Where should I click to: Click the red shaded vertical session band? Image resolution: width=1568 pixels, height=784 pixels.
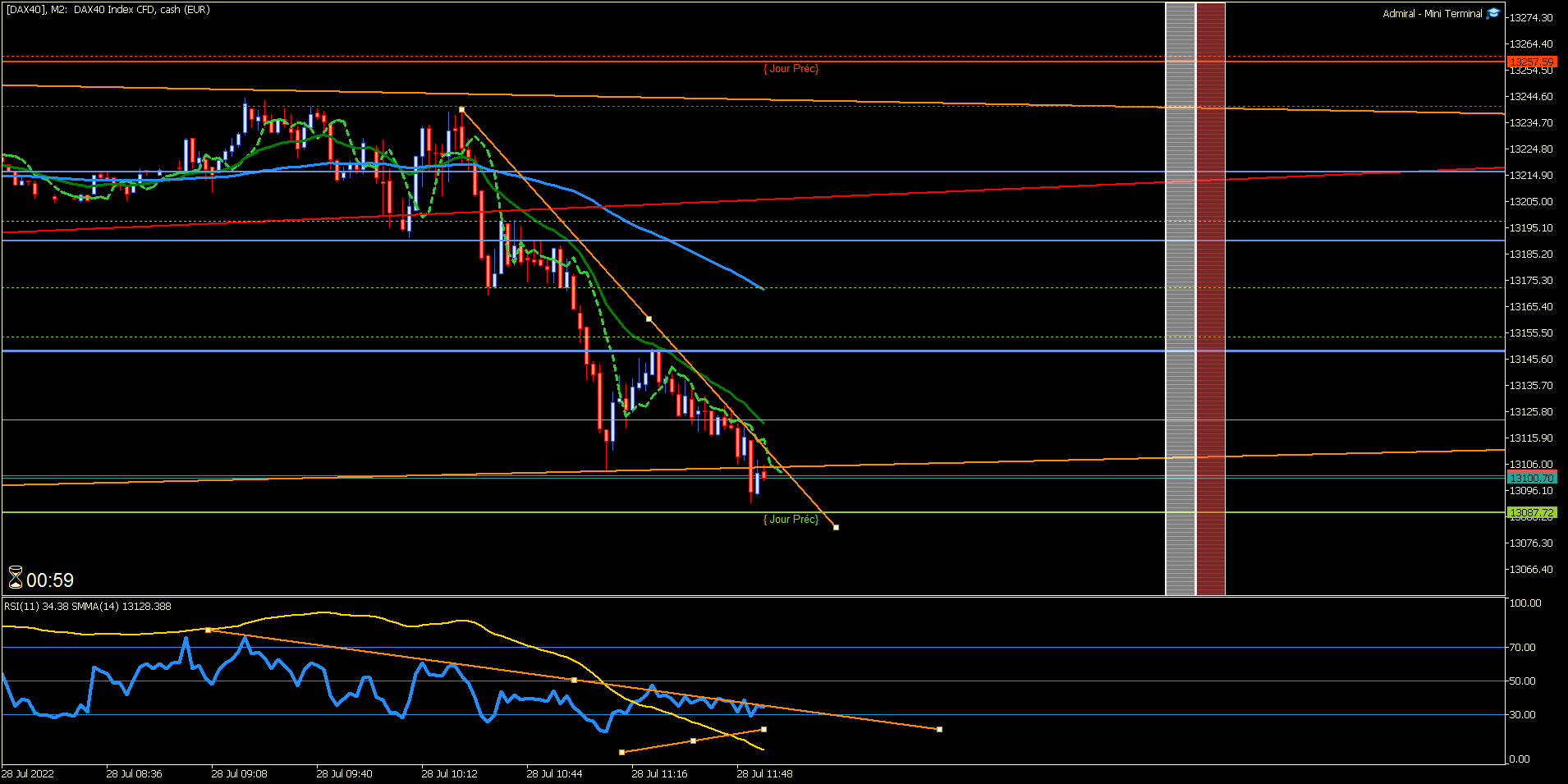[1211, 299]
